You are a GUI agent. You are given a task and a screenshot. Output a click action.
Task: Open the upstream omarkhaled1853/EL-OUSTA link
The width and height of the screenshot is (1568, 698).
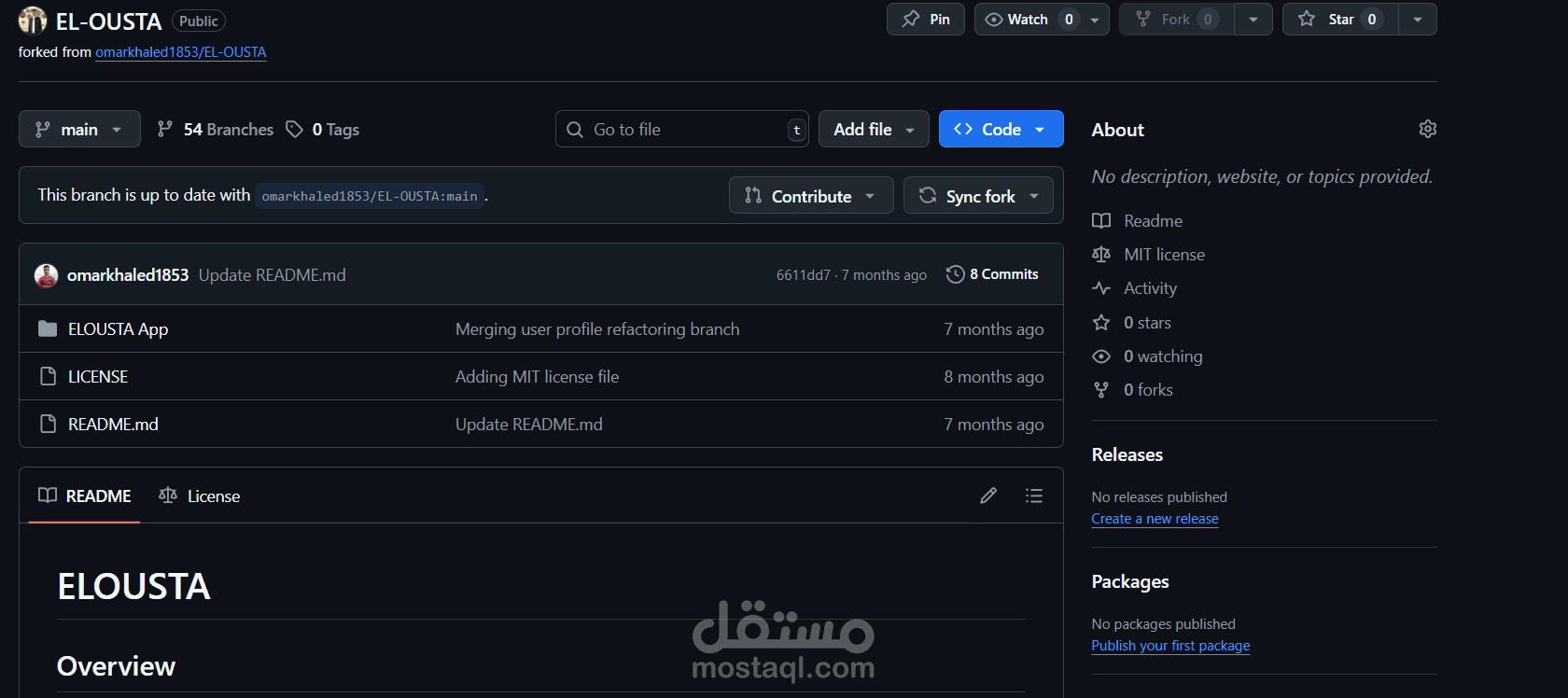181,52
